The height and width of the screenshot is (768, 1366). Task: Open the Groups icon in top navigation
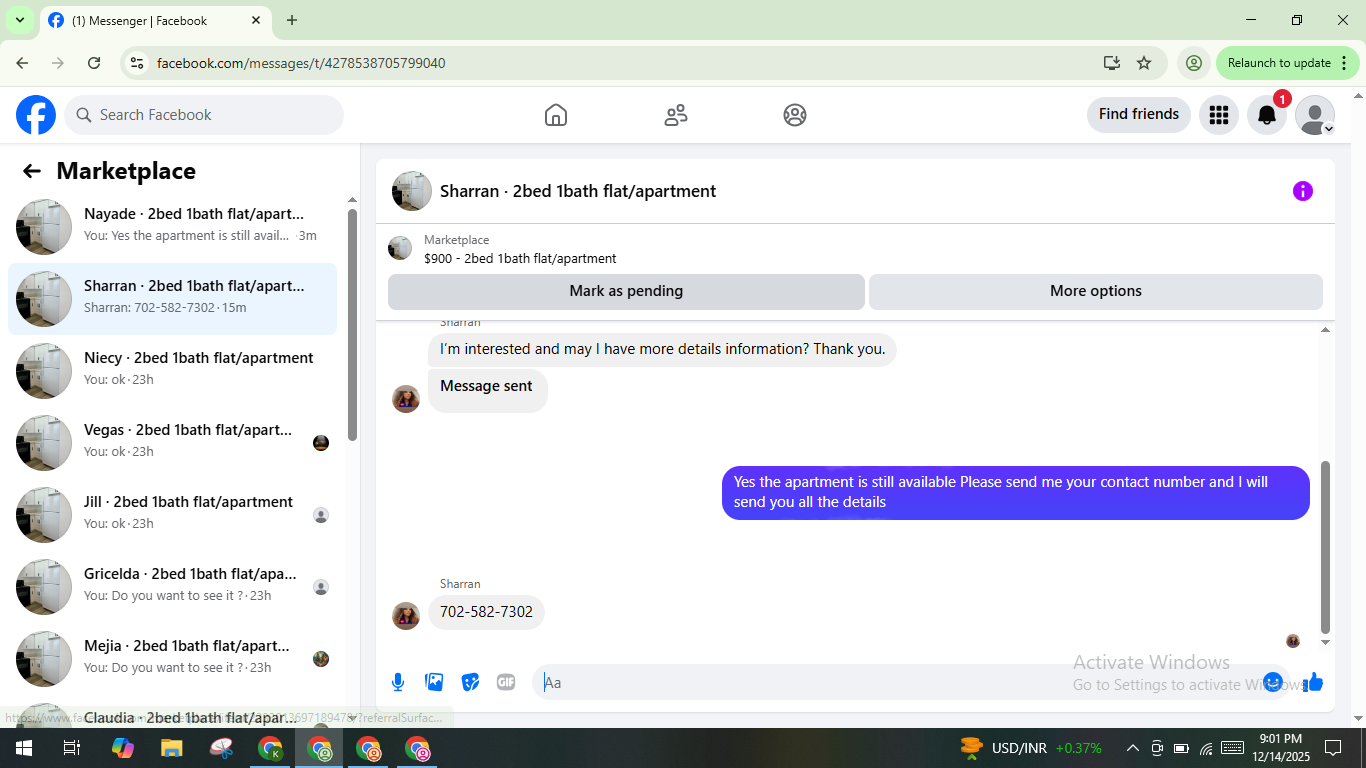(x=795, y=115)
